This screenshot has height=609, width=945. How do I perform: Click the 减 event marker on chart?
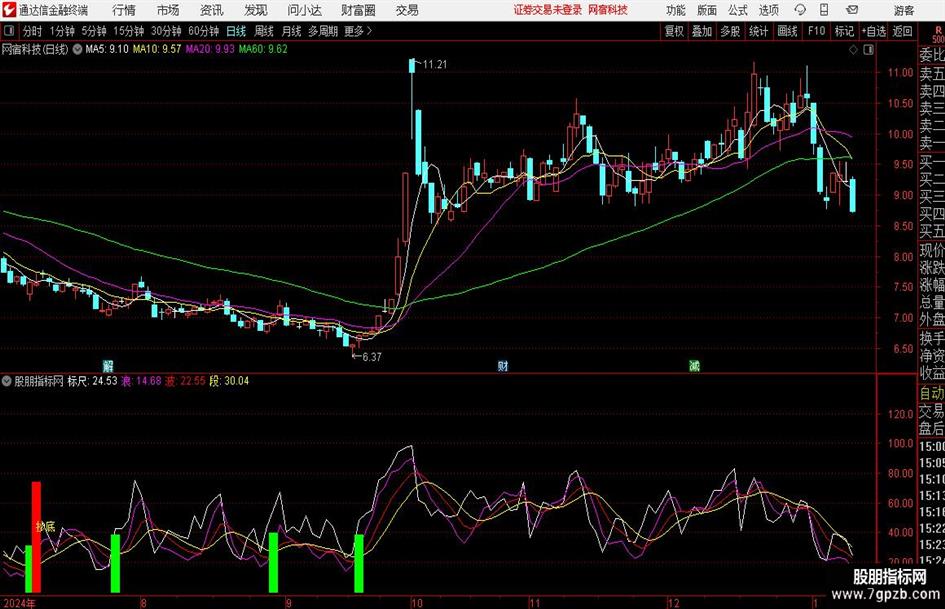coord(694,366)
